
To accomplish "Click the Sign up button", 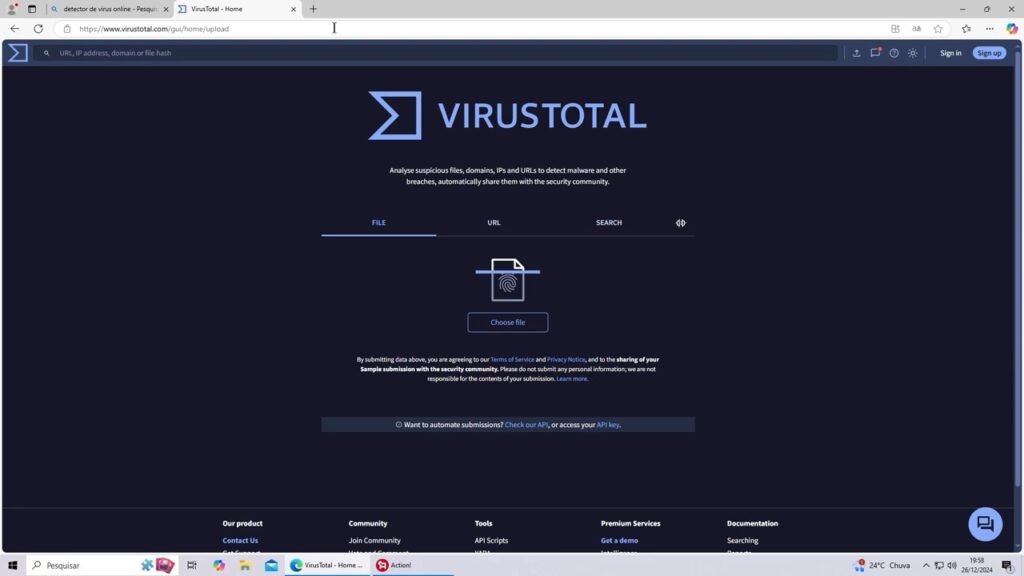I will pyautogui.click(x=989, y=53).
